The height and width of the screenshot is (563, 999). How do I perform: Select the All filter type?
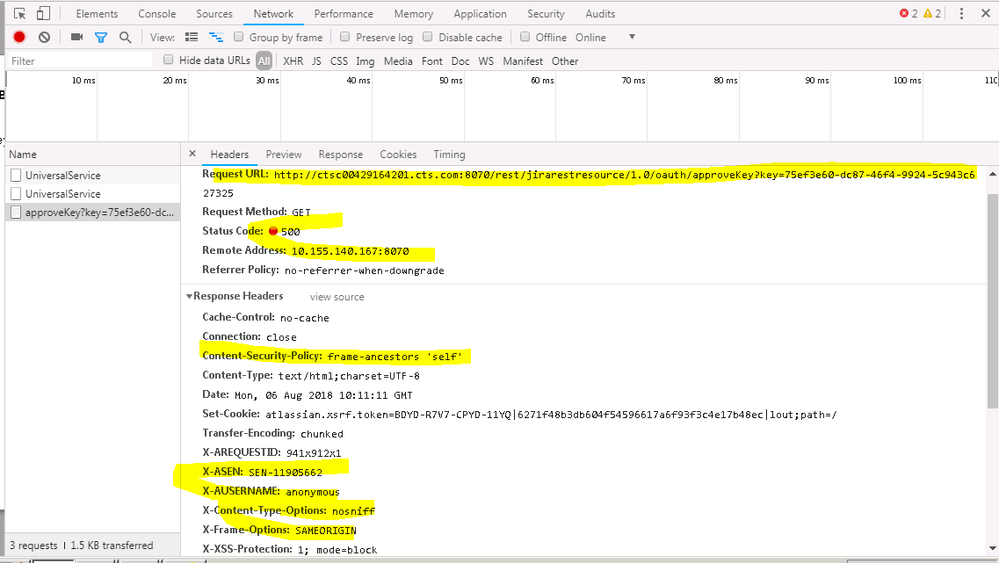coord(264,61)
